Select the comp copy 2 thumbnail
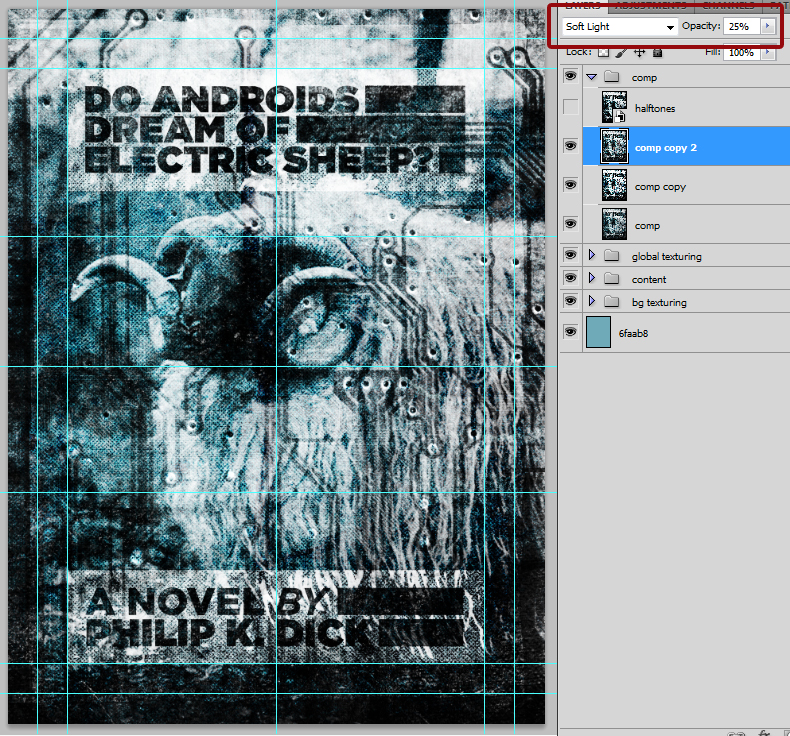Image resolution: width=790 pixels, height=736 pixels. point(614,146)
